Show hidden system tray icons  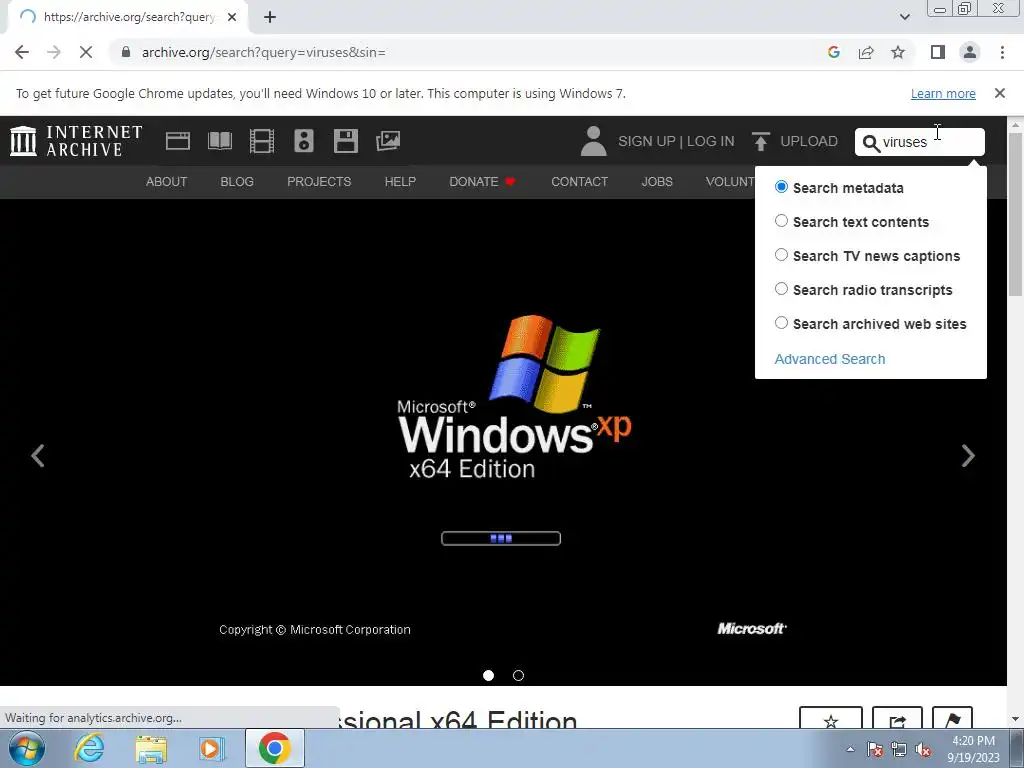pos(850,749)
